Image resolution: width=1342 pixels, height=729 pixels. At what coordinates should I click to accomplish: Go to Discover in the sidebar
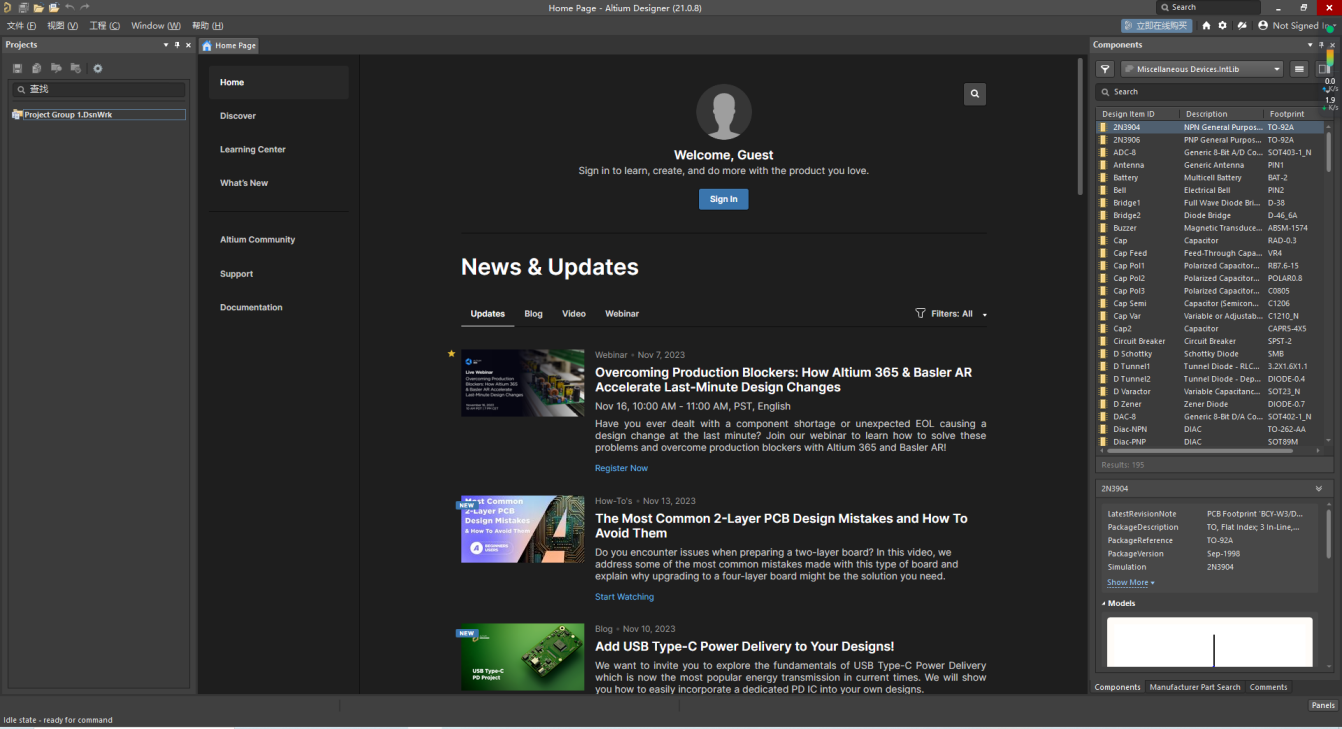(238, 116)
